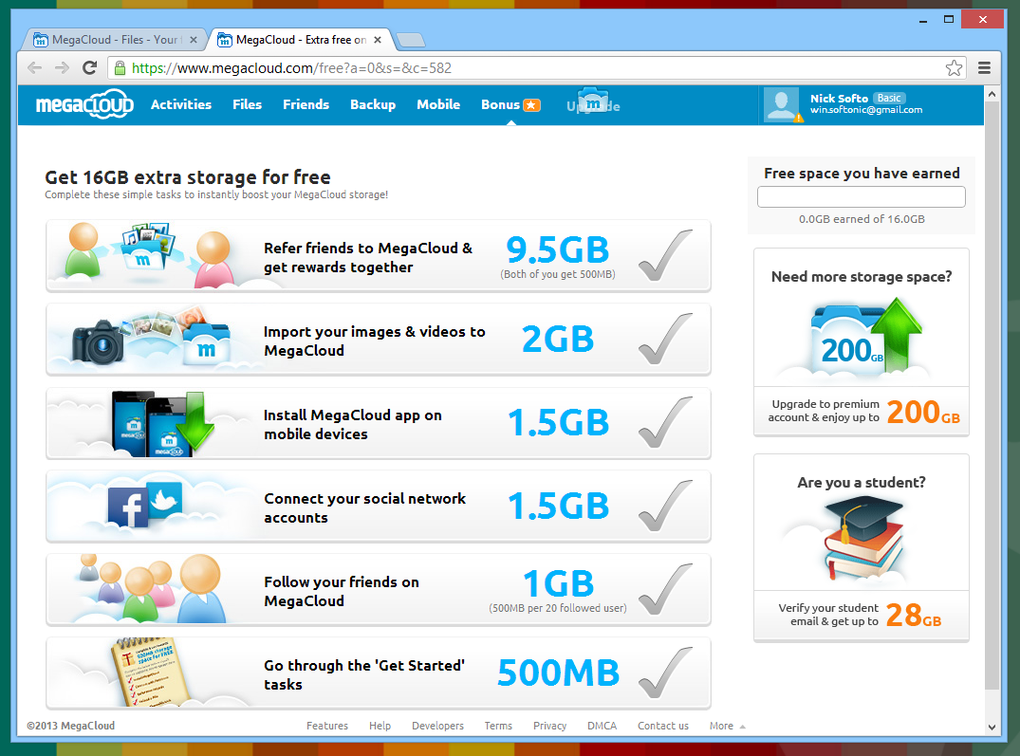Click the MegaCloud logo in header
Viewport: 1020px width, 756px height.
click(x=85, y=104)
